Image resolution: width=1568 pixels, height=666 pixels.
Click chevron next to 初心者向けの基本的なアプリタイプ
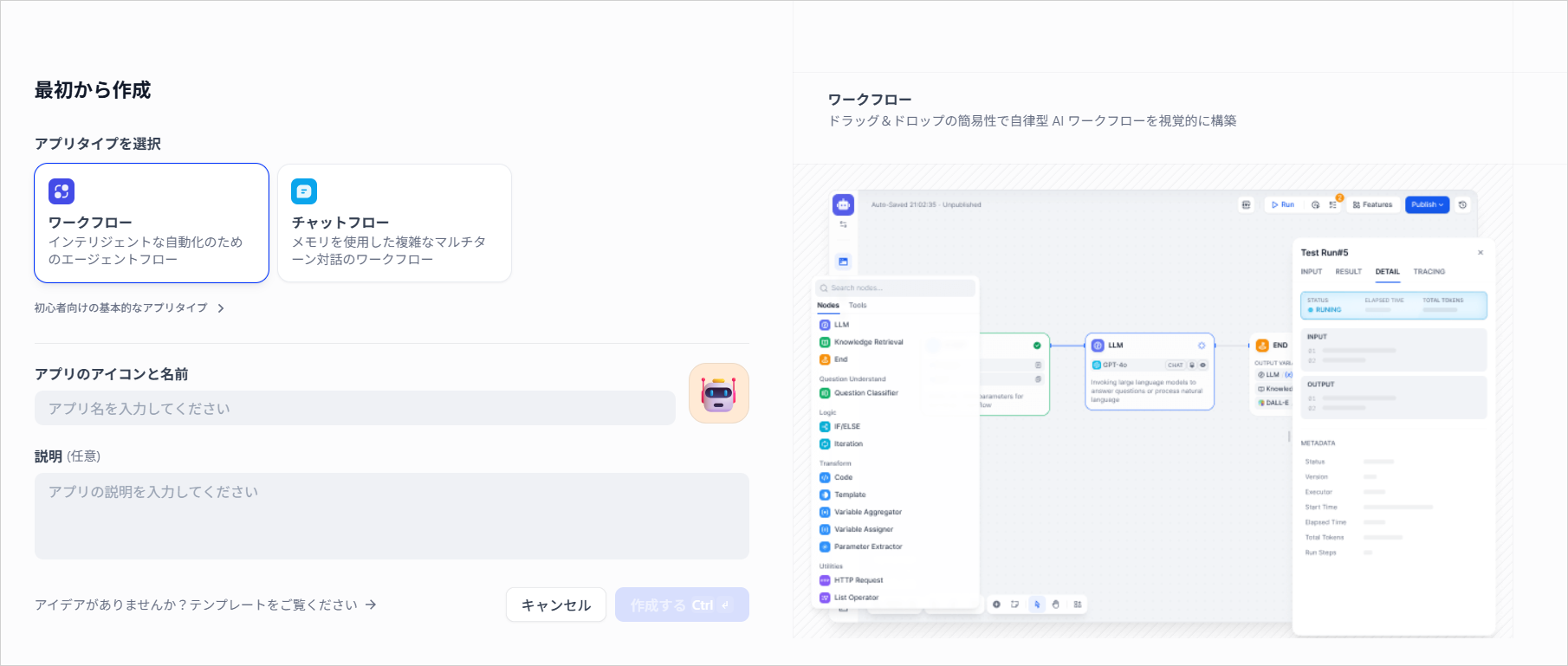(221, 308)
